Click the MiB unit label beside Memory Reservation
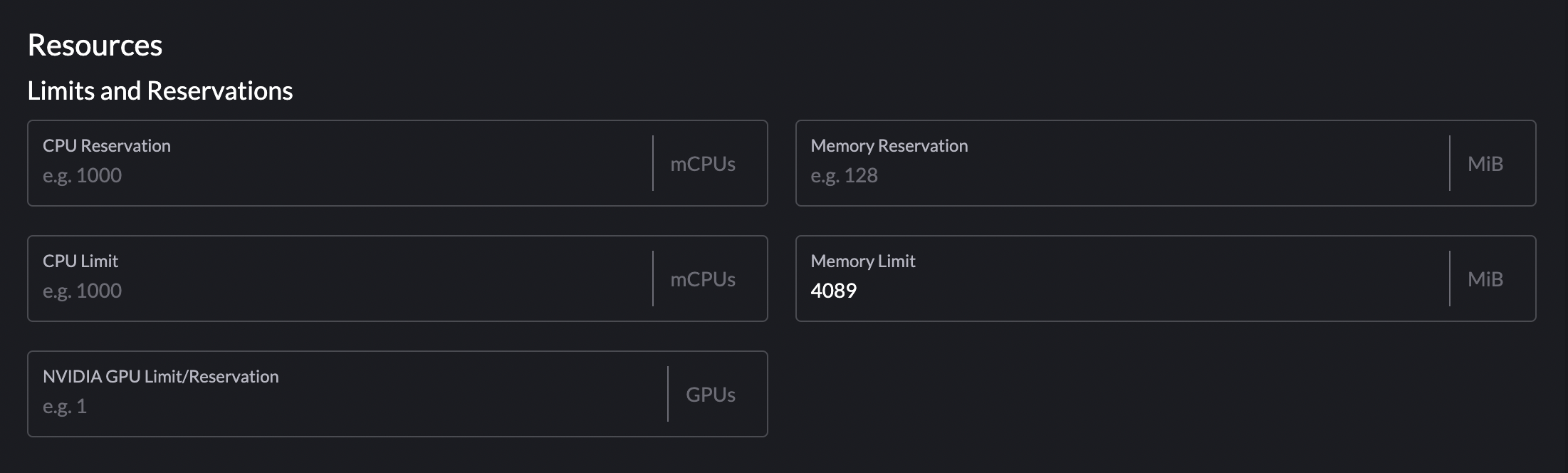This screenshot has width=1568, height=473. coord(1485,163)
